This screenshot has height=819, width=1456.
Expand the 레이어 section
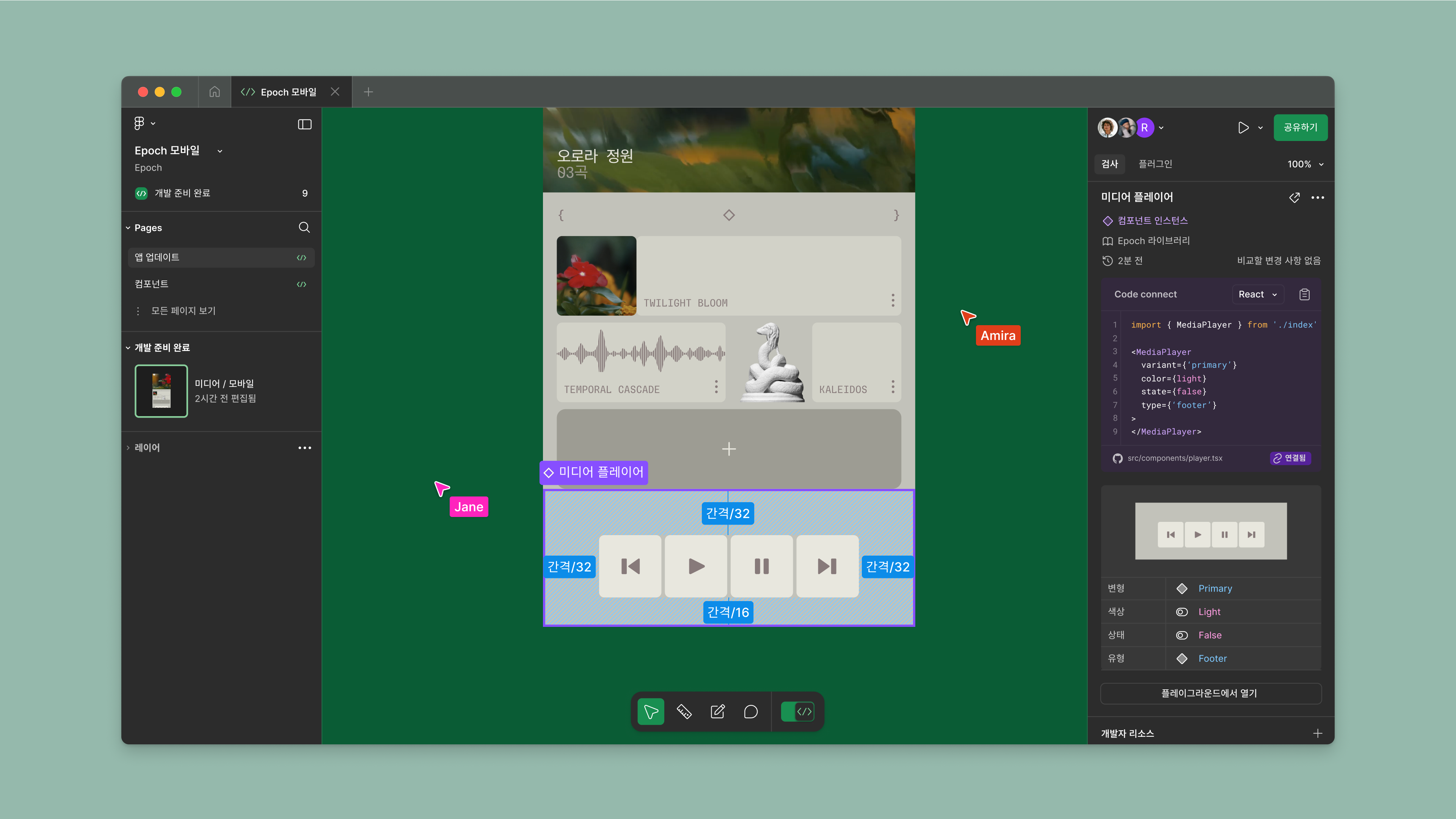pyautogui.click(x=147, y=448)
